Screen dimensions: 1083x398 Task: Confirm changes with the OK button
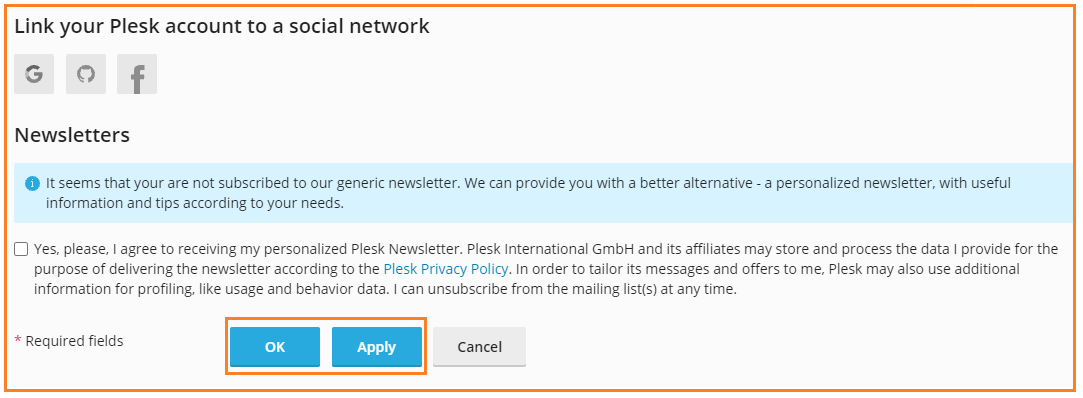275,347
